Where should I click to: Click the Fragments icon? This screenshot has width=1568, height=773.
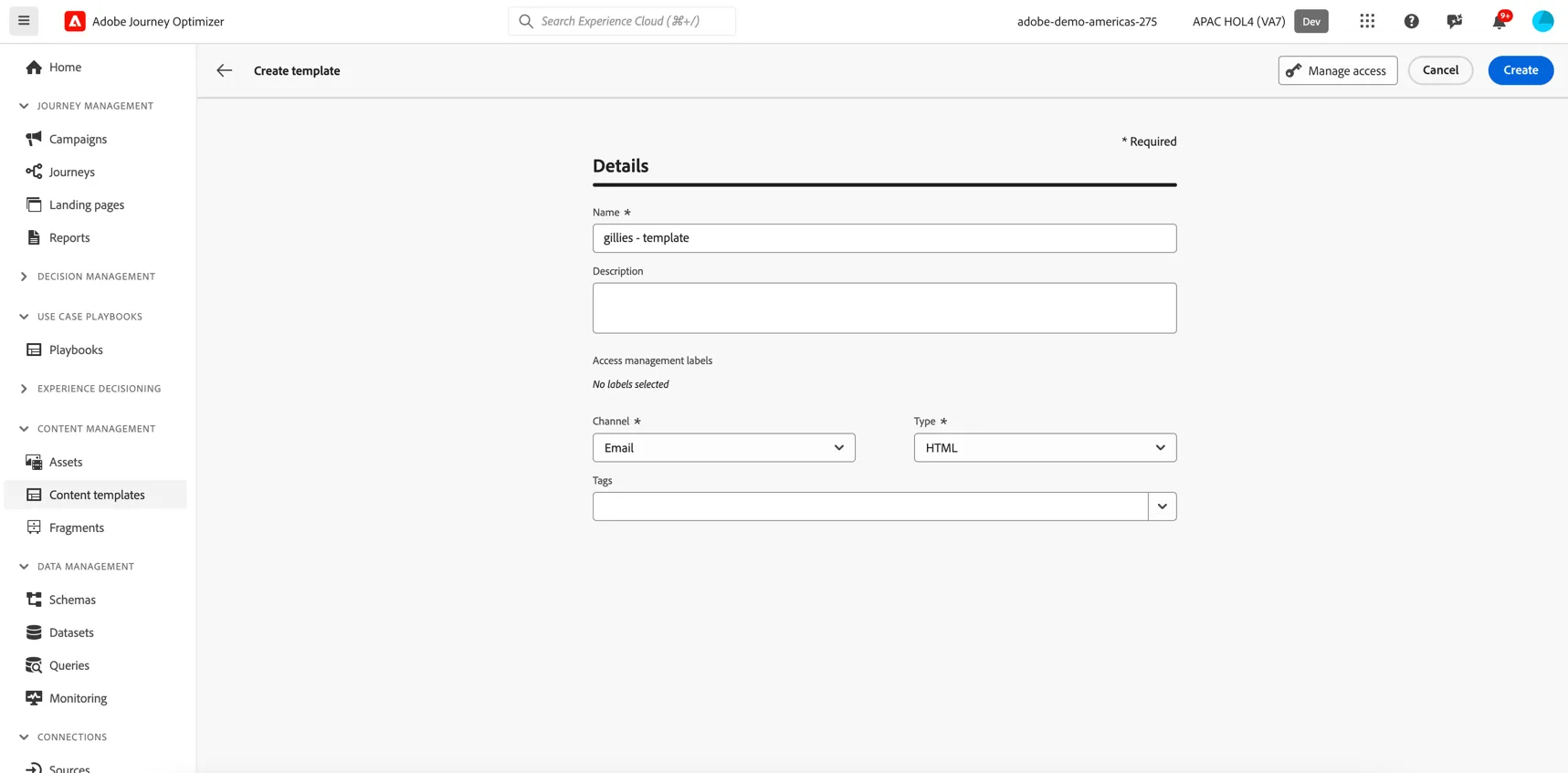coord(34,528)
